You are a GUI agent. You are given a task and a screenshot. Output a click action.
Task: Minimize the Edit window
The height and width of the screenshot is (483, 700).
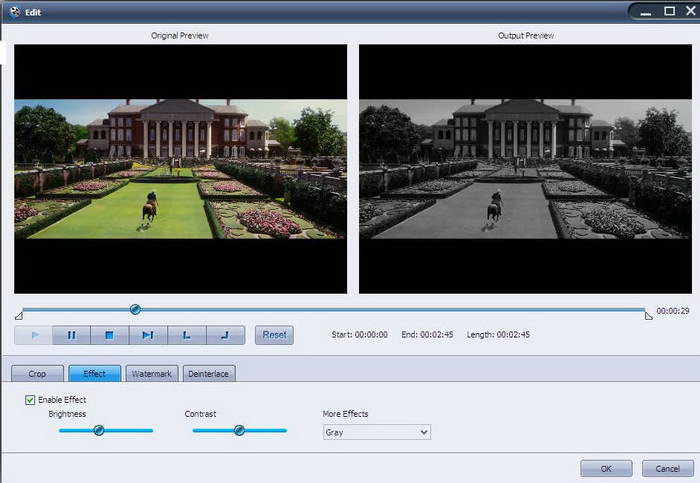[646, 12]
